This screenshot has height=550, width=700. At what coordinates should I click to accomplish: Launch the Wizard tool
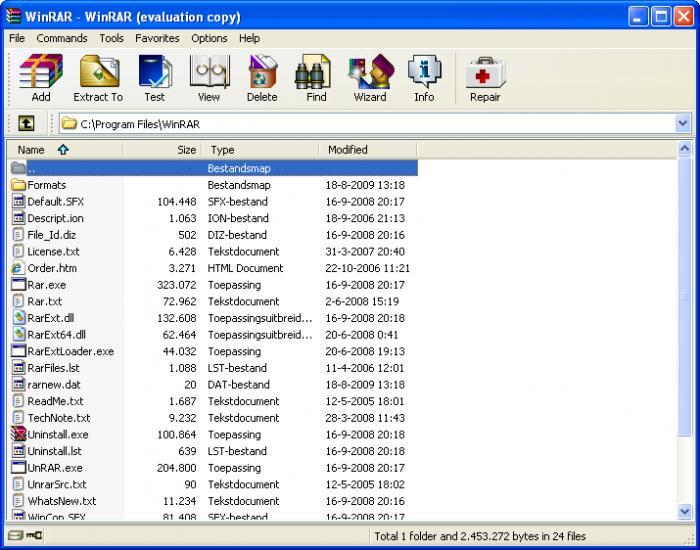(371, 71)
